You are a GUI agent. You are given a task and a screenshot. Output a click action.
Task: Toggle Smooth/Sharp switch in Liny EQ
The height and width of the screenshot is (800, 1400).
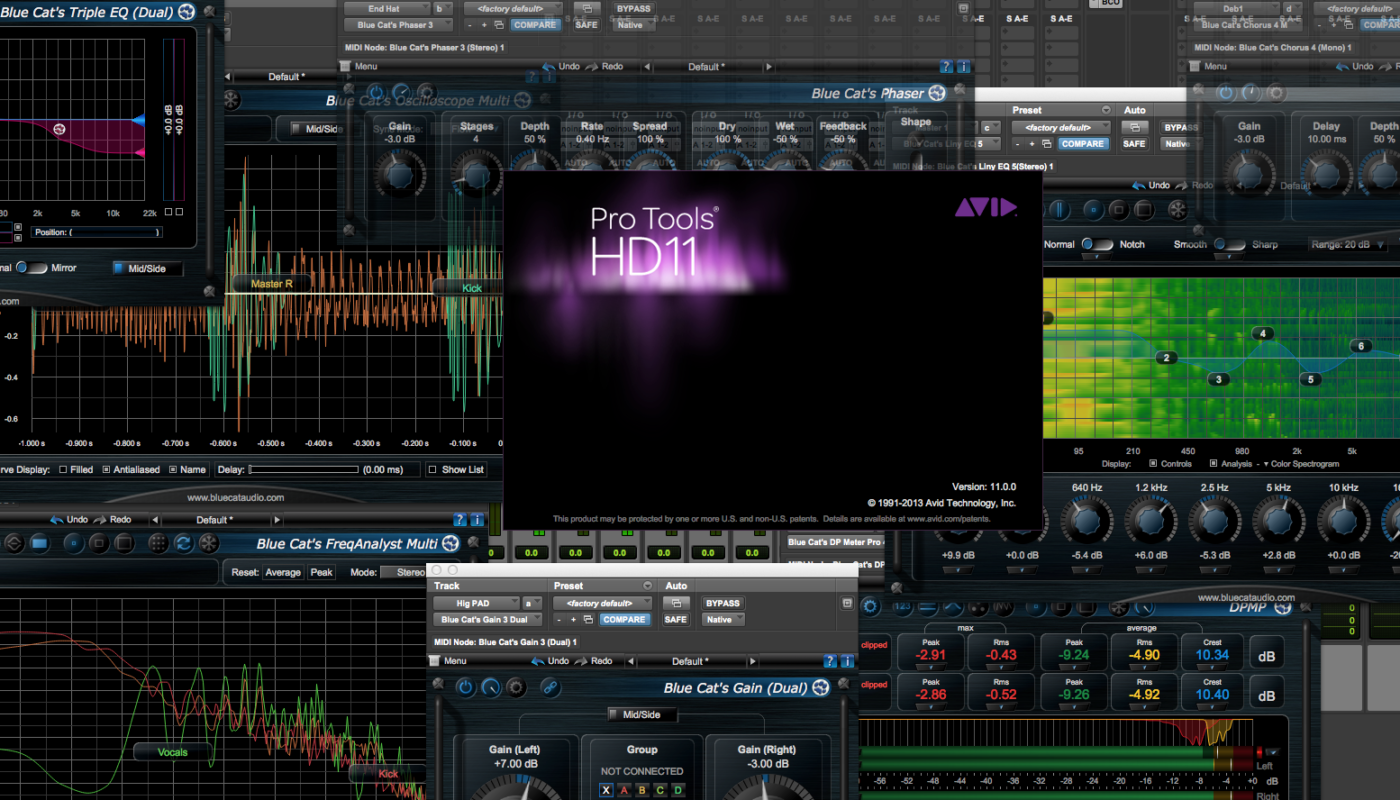pos(1229,244)
